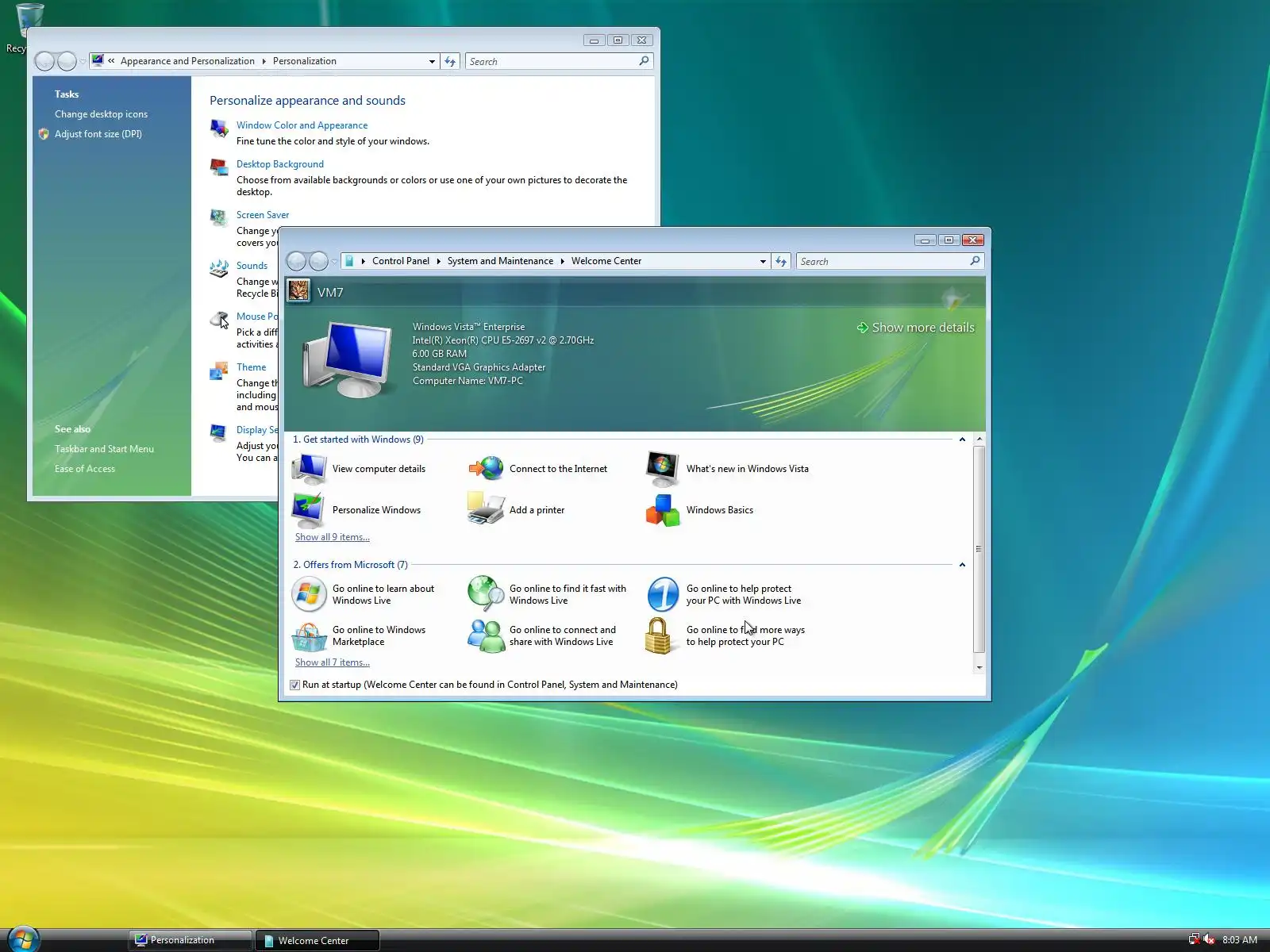Open Welcome Center recent pages dropdown arrow

334,261
